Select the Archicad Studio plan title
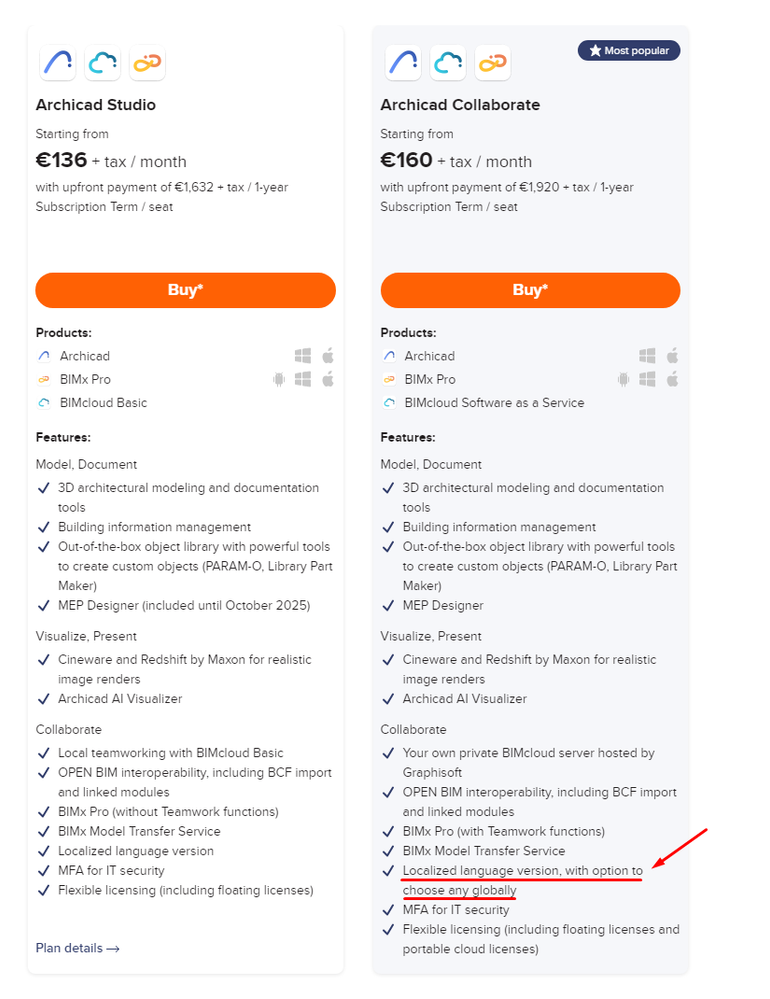The image size is (770, 999). pos(96,105)
